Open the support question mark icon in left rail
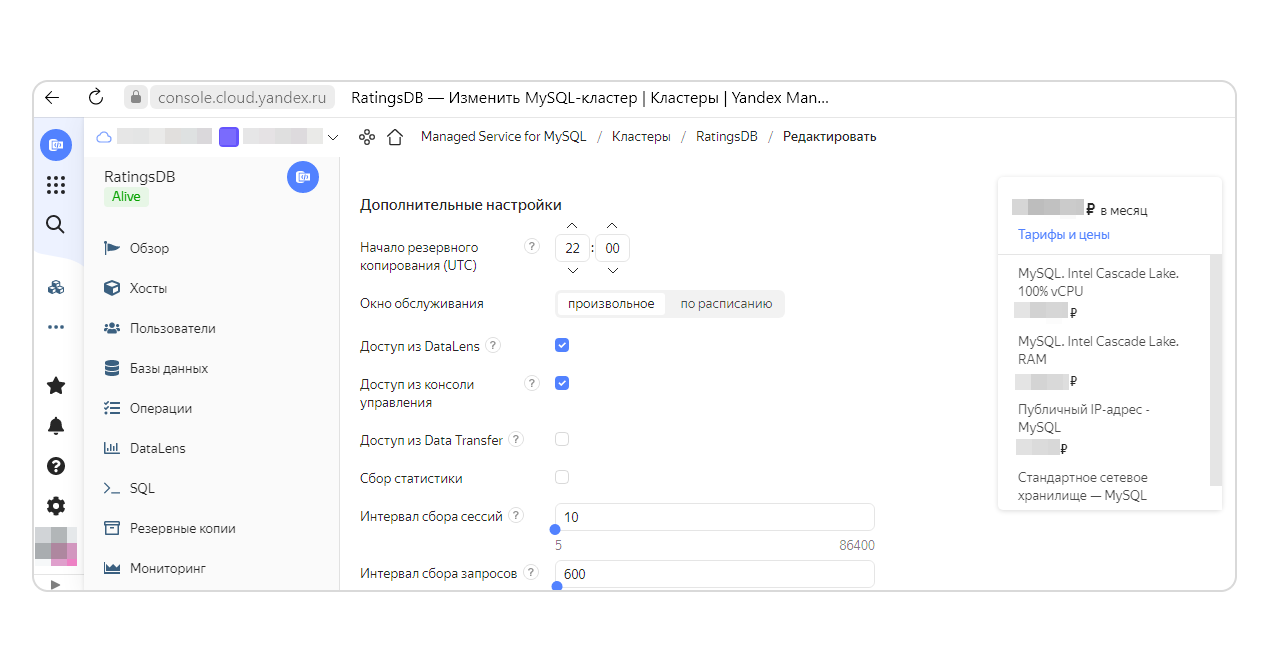The height and width of the screenshot is (672, 1269). (x=56, y=466)
